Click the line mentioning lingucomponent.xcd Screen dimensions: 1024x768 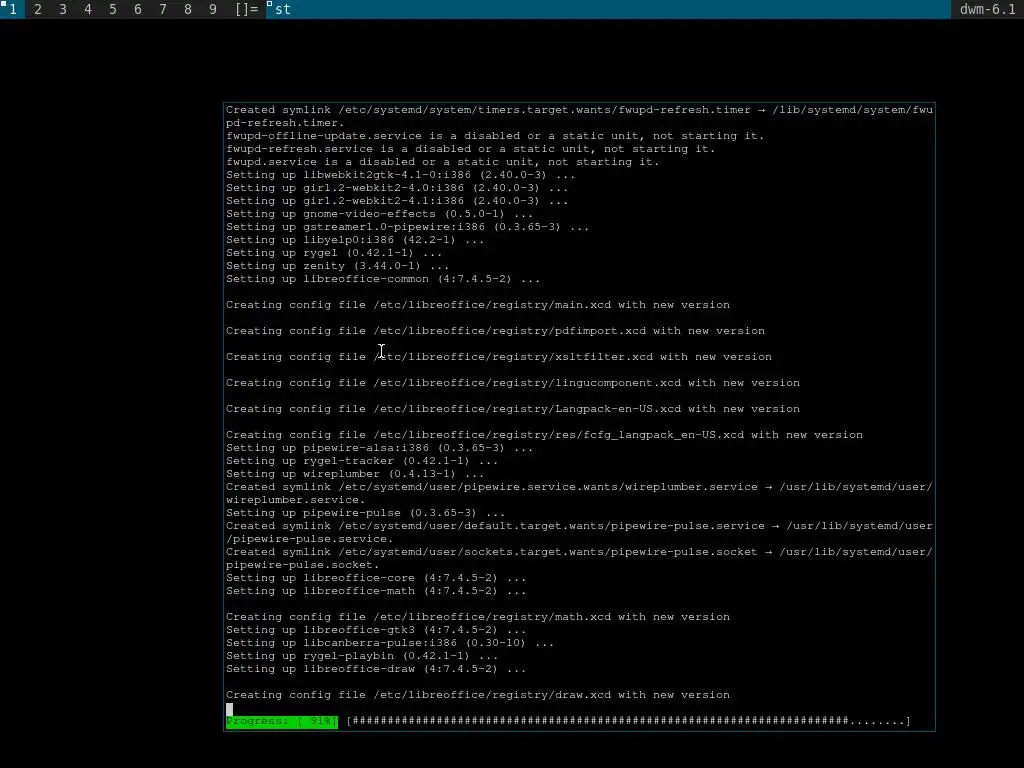[x=513, y=383]
